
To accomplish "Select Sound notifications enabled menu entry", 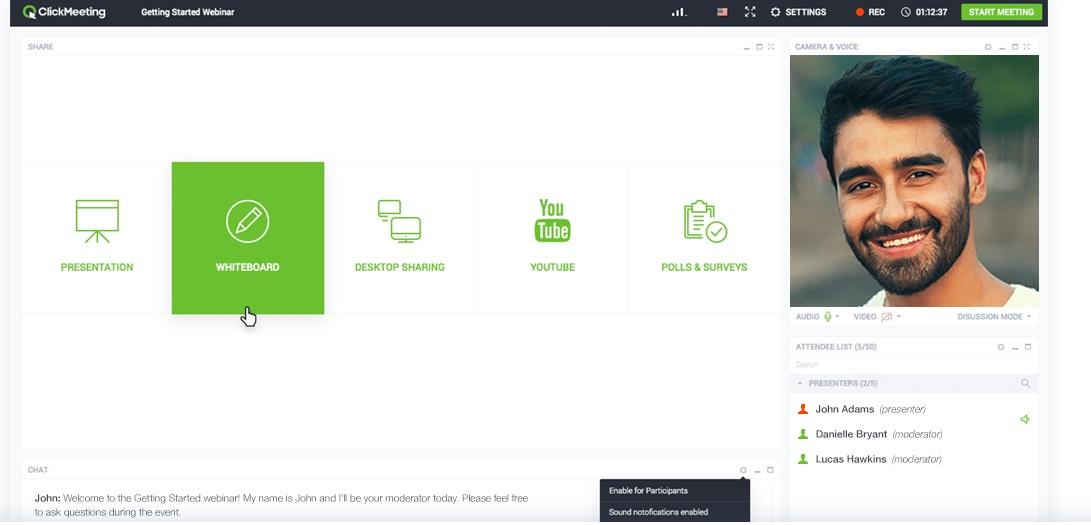I will point(658,512).
